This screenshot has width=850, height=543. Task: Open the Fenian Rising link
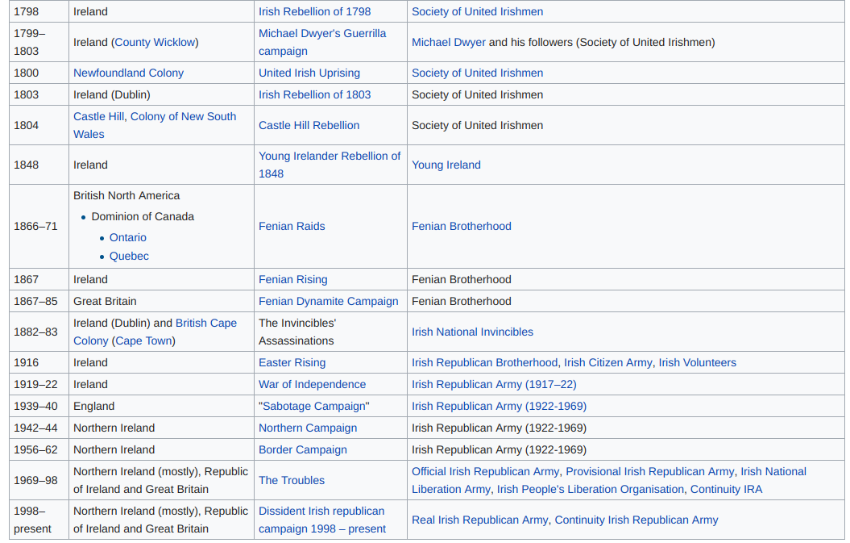click(293, 279)
